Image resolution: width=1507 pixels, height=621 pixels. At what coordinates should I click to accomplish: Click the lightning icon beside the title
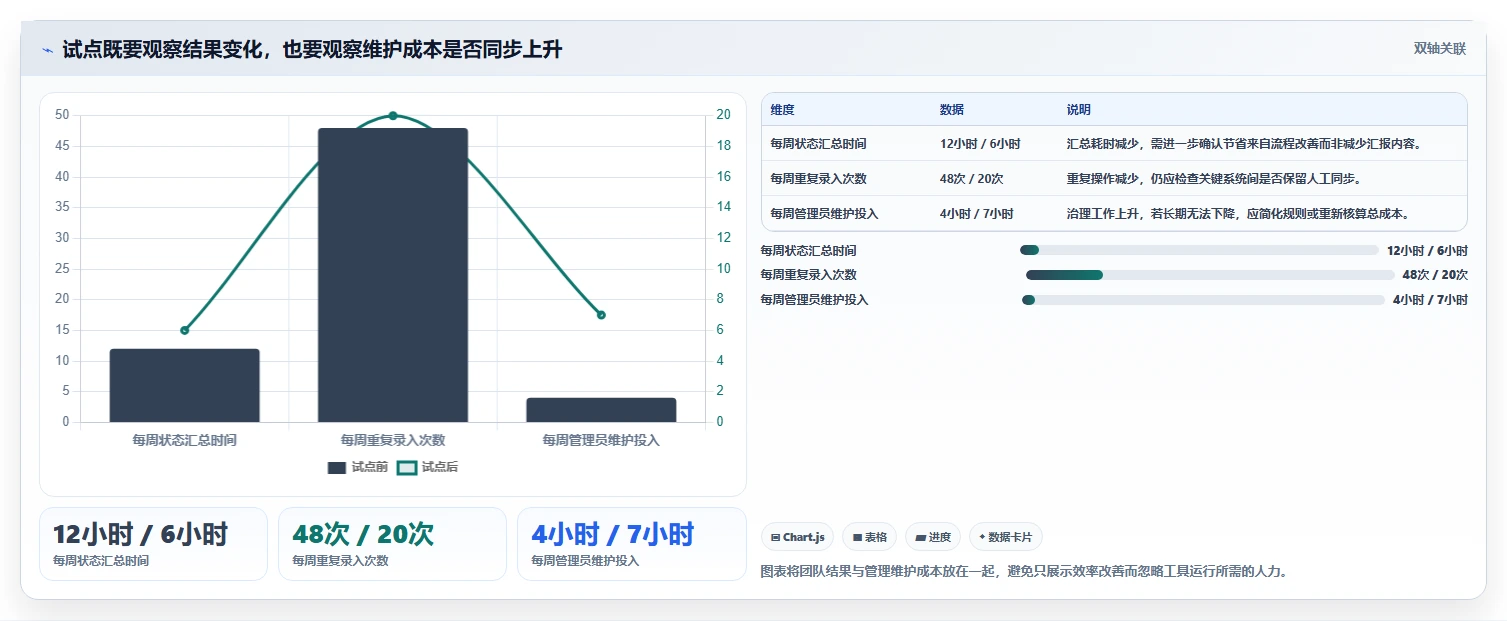pos(47,50)
